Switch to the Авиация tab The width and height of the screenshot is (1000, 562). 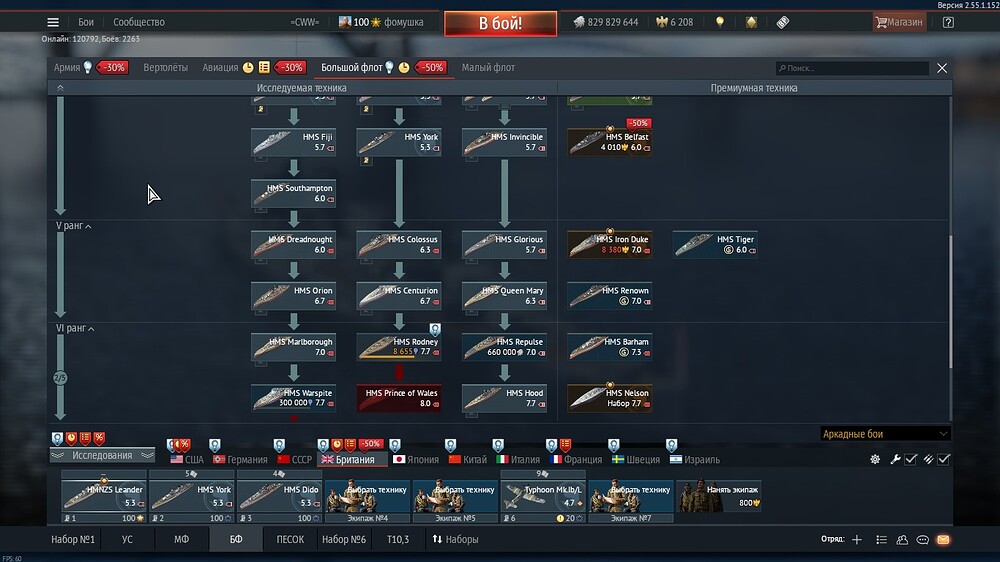pos(220,68)
